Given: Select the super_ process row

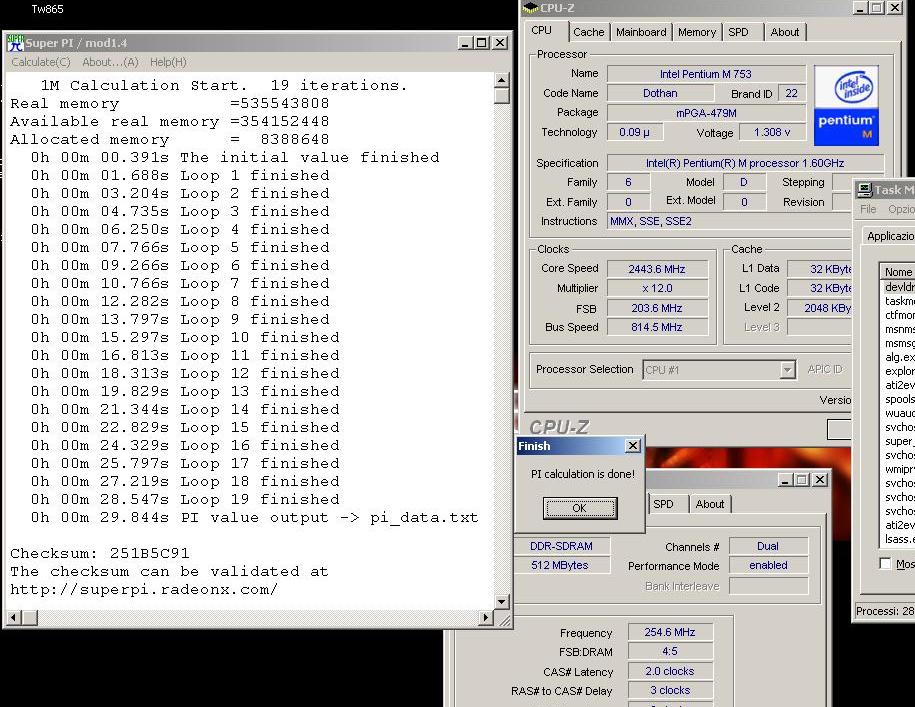Looking at the screenshot, I should (x=899, y=441).
